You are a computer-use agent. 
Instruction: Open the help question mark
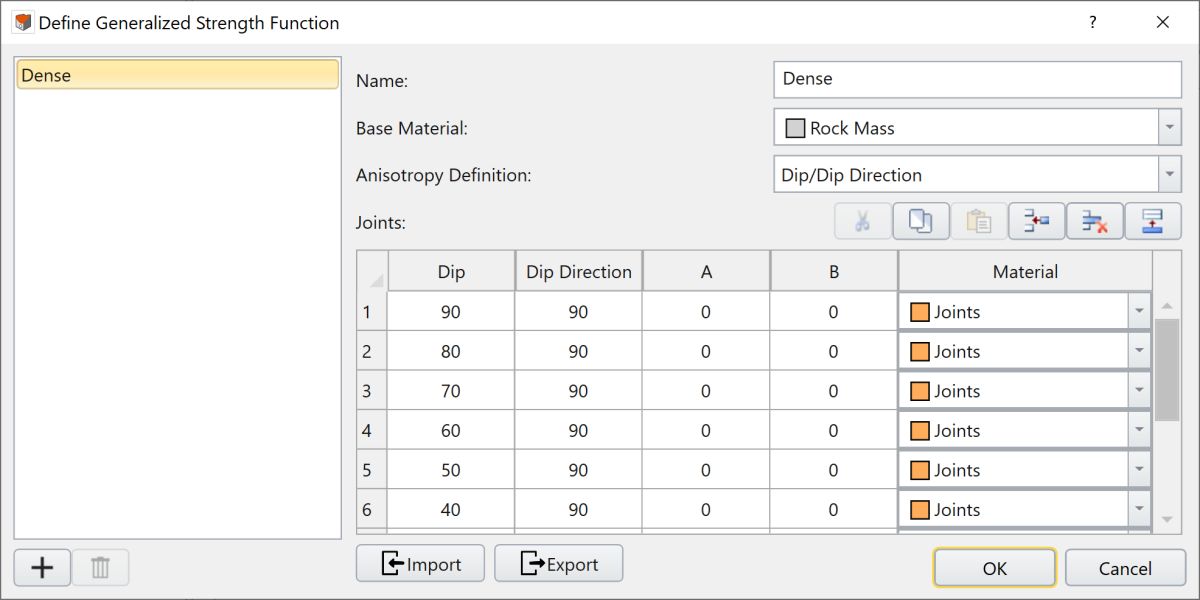click(1093, 22)
